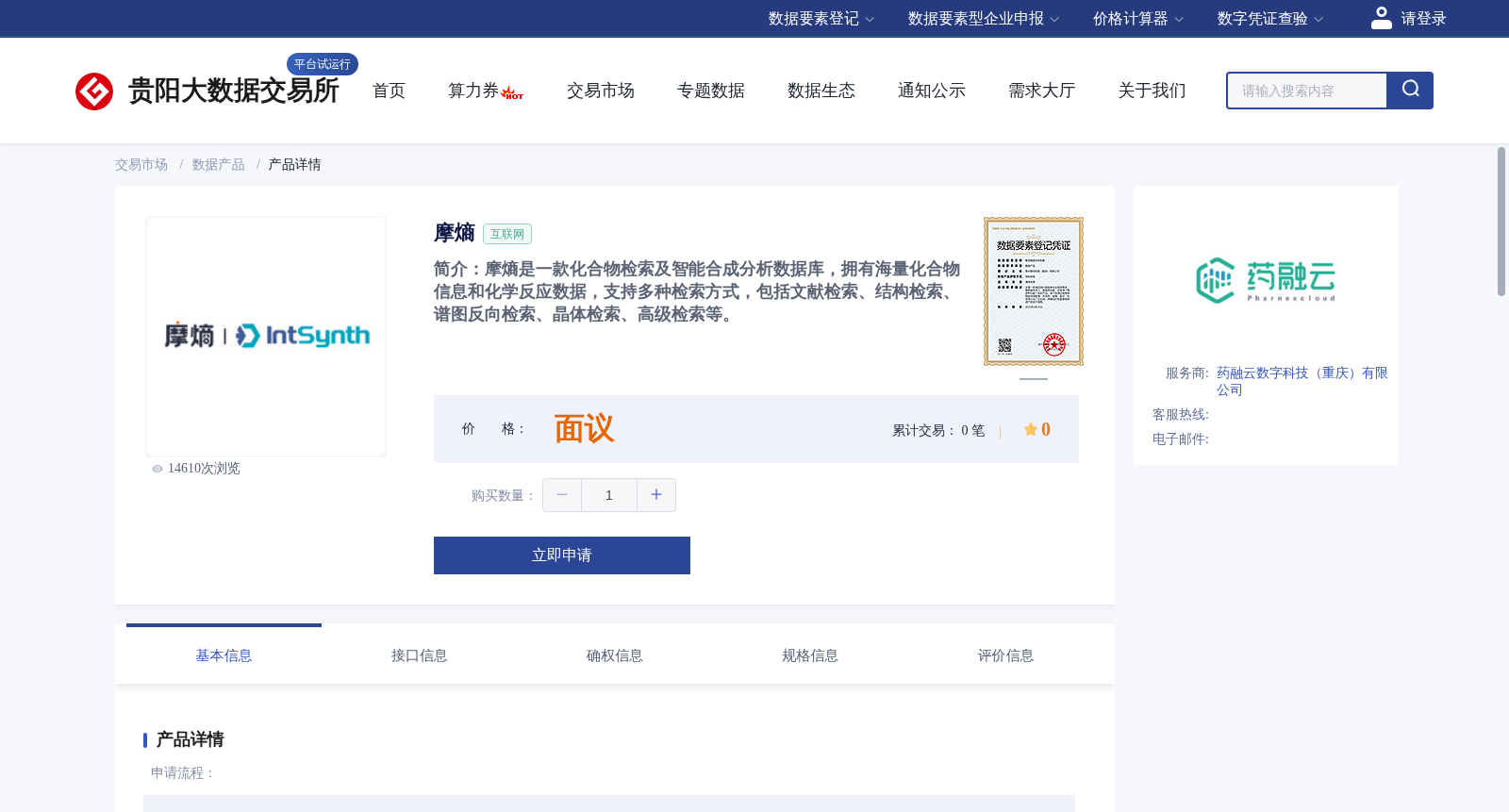The width and height of the screenshot is (1509, 812).
Task: Expand the 数据要素登记 dropdown
Action: [821, 19]
